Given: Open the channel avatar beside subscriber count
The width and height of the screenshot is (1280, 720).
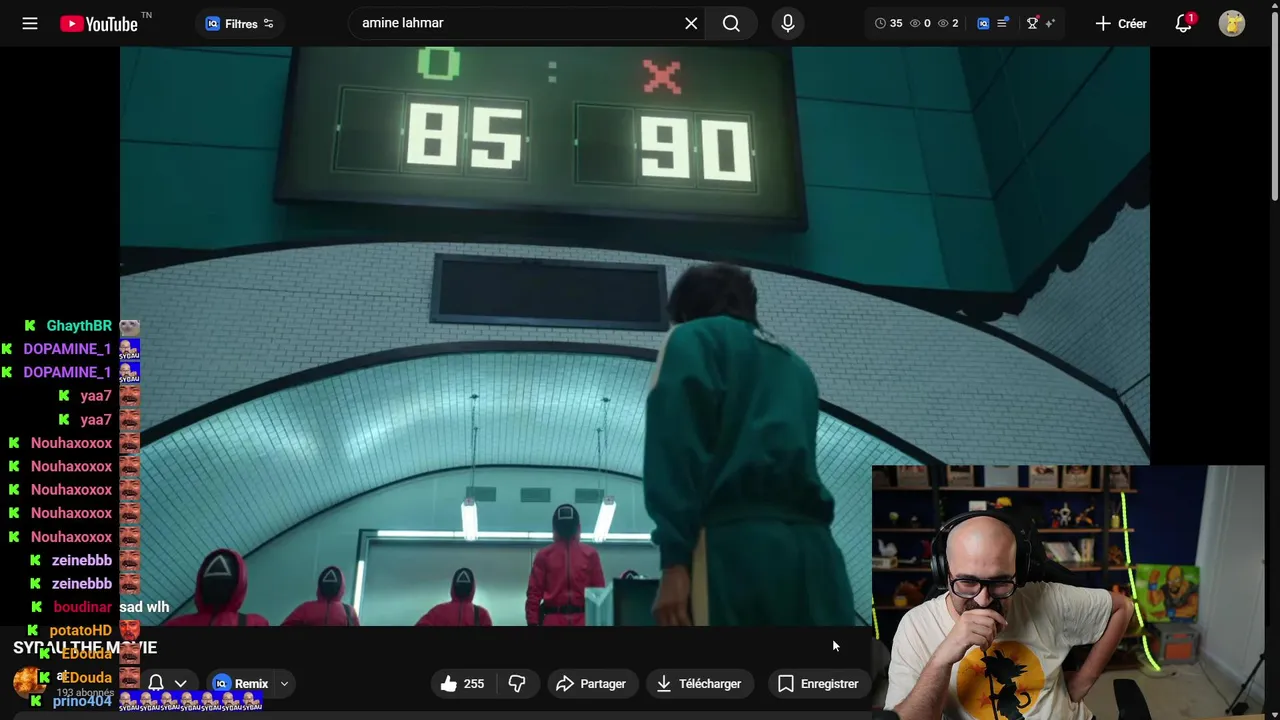Looking at the screenshot, I should point(28,683).
